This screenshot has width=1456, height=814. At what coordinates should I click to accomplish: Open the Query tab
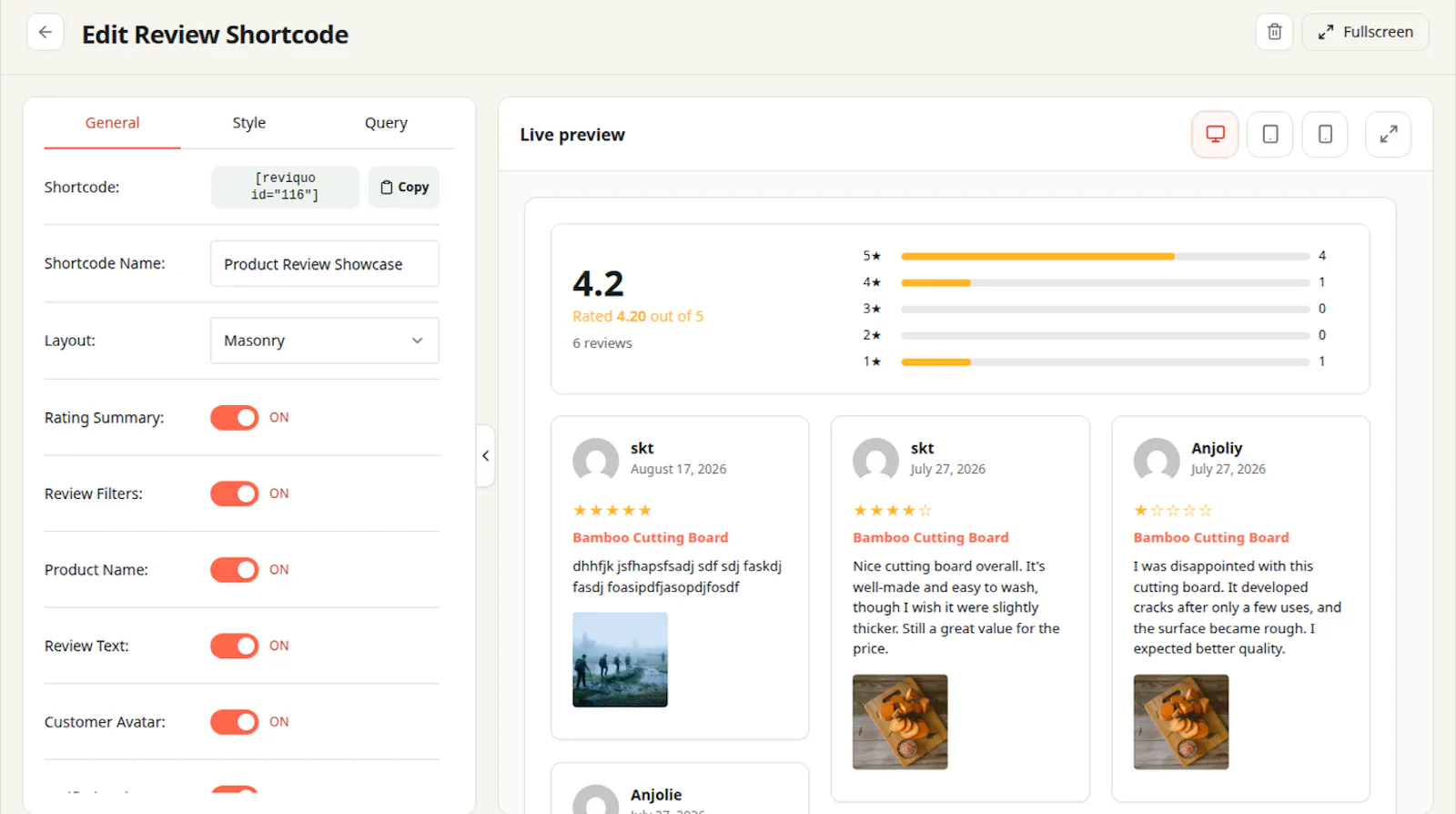(x=386, y=123)
